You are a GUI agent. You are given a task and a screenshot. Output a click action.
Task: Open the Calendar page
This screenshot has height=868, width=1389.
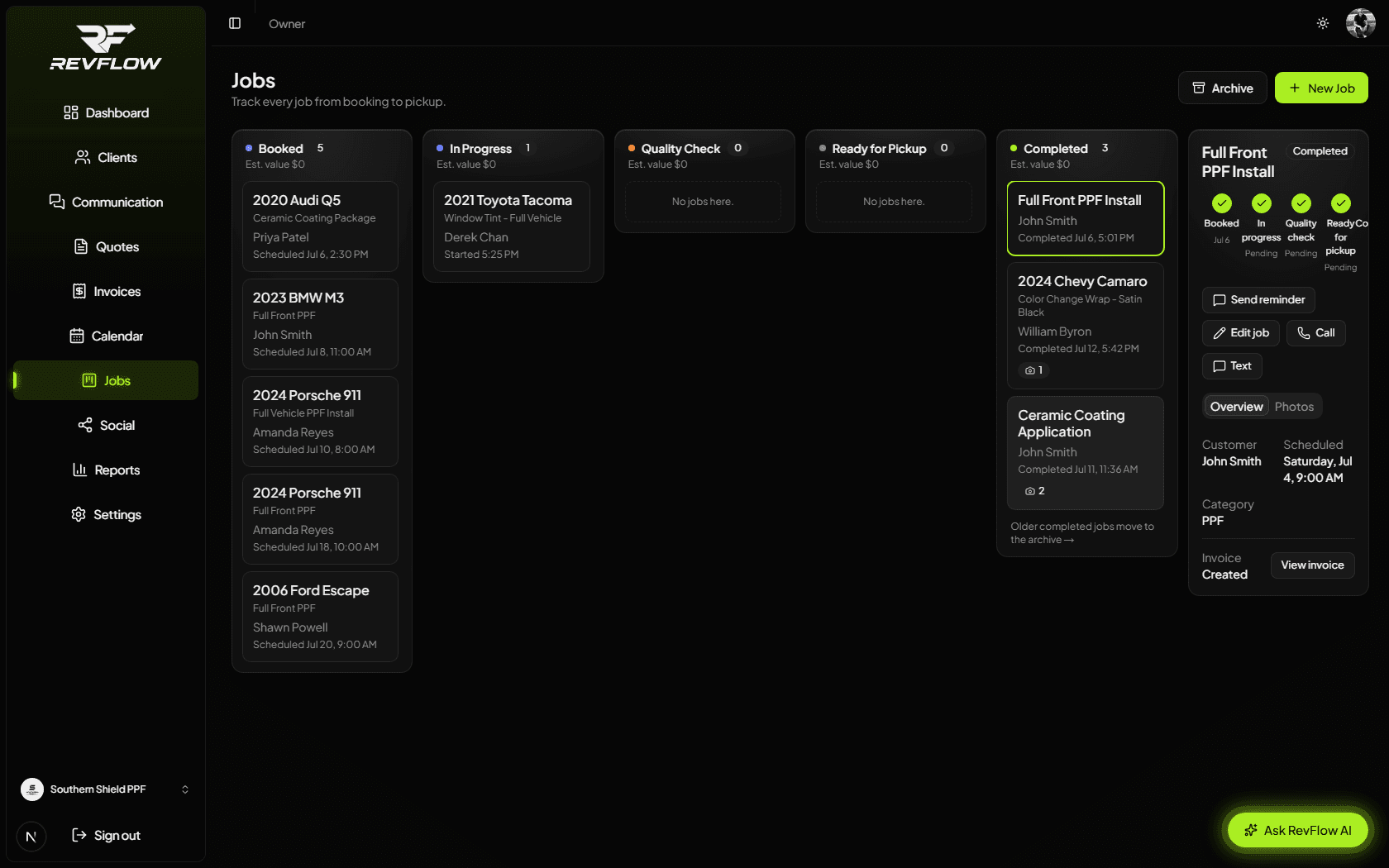point(106,336)
